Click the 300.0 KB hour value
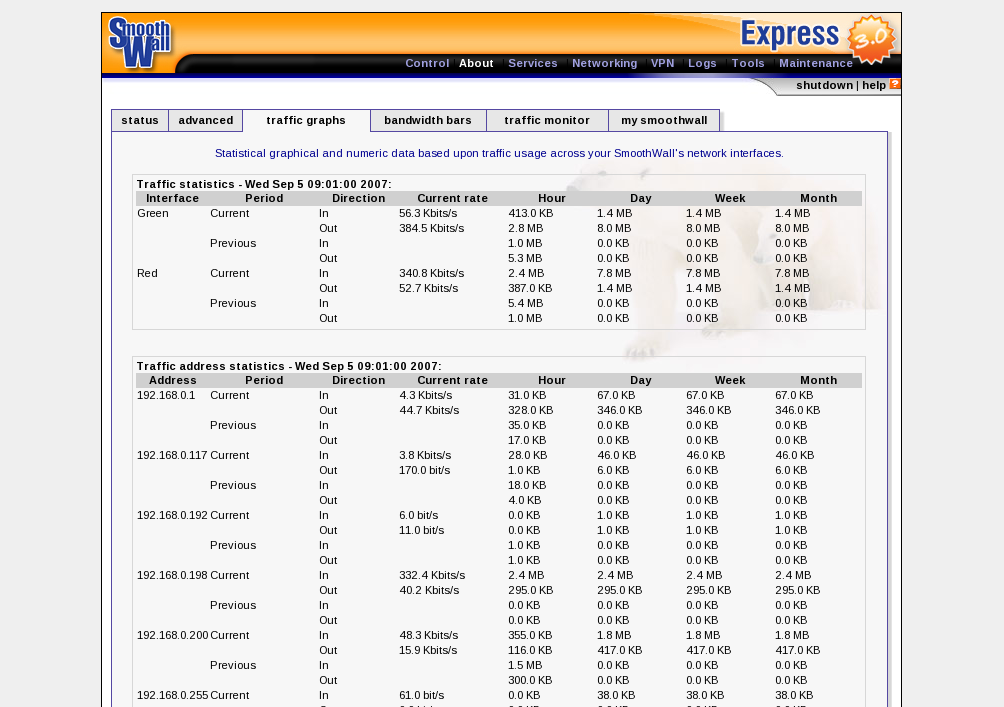1004x707 pixels. click(531, 681)
